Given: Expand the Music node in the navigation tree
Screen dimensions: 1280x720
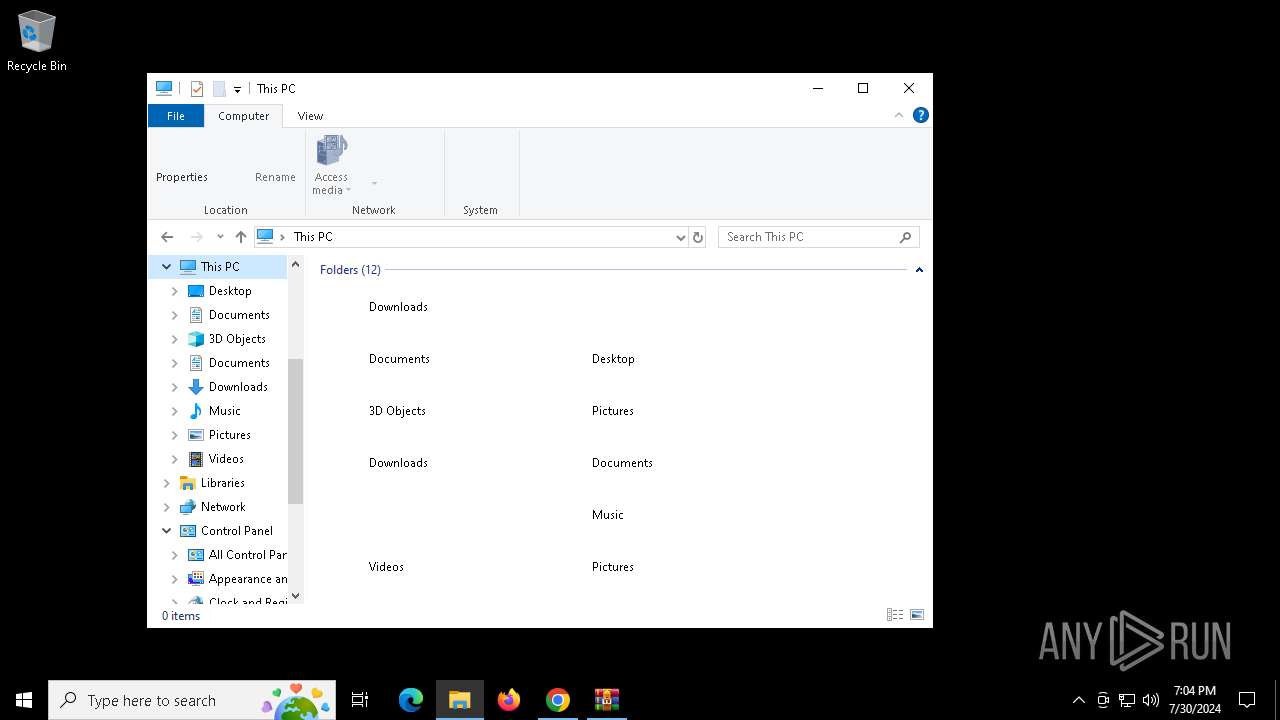Looking at the screenshot, I should 175,411.
